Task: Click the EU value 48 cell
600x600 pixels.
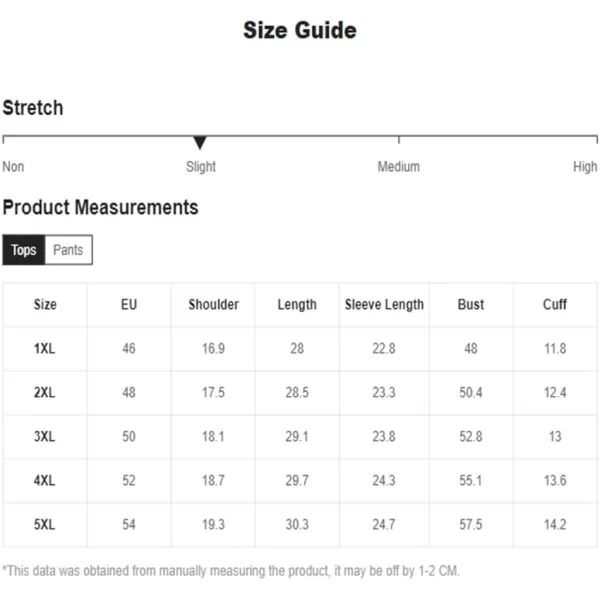Action: pos(129,393)
